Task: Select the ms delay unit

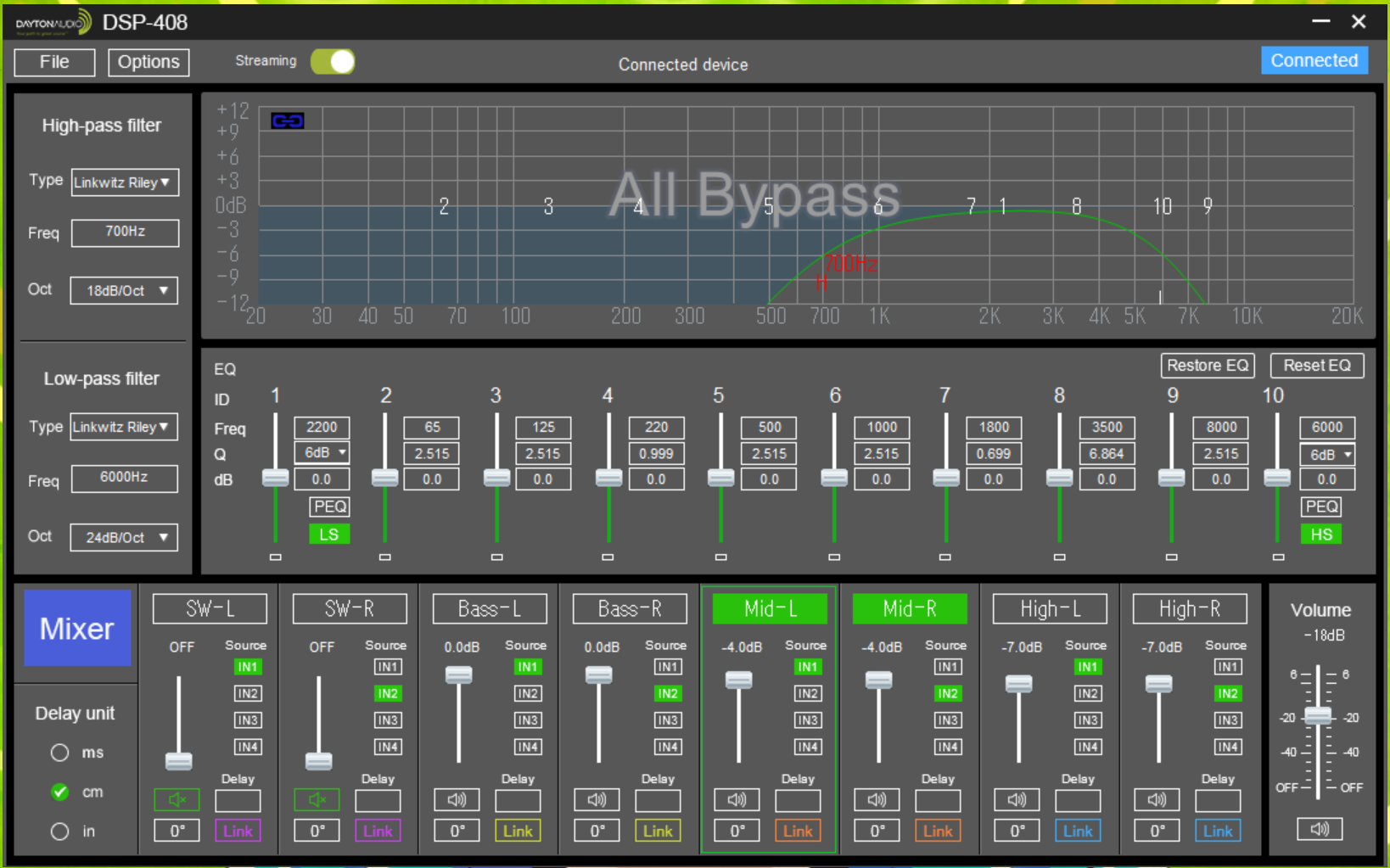Action: 59,753
